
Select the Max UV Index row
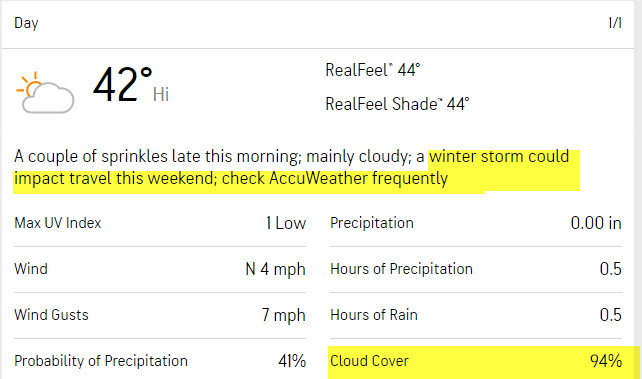pyautogui.click(x=160, y=223)
